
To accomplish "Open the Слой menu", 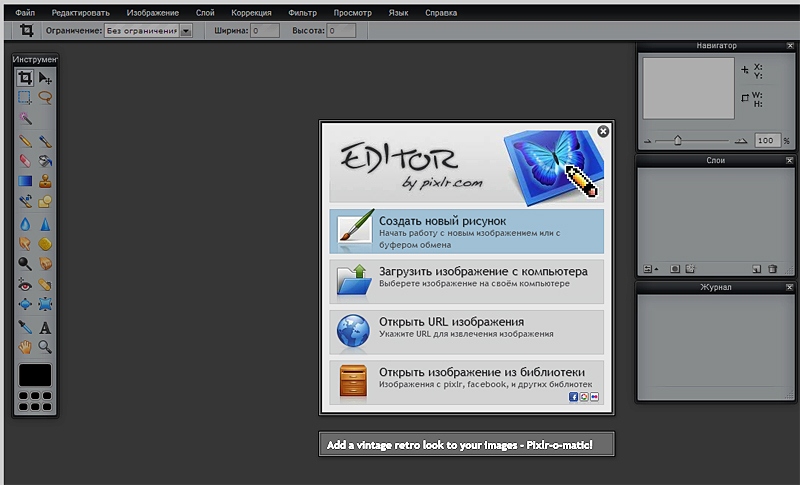I will point(205,13).
